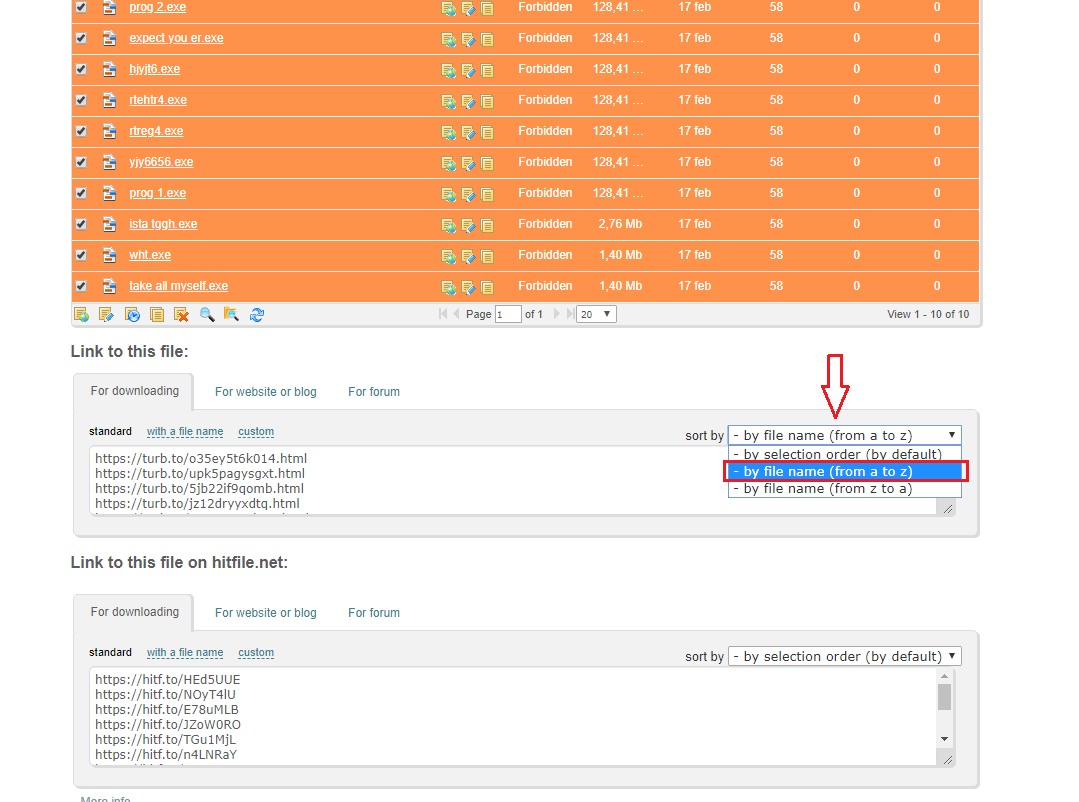Click the globe icon in the prog 2.exe row
Image resolution: width=1079 pixels, height=802 pixels.
449,8
